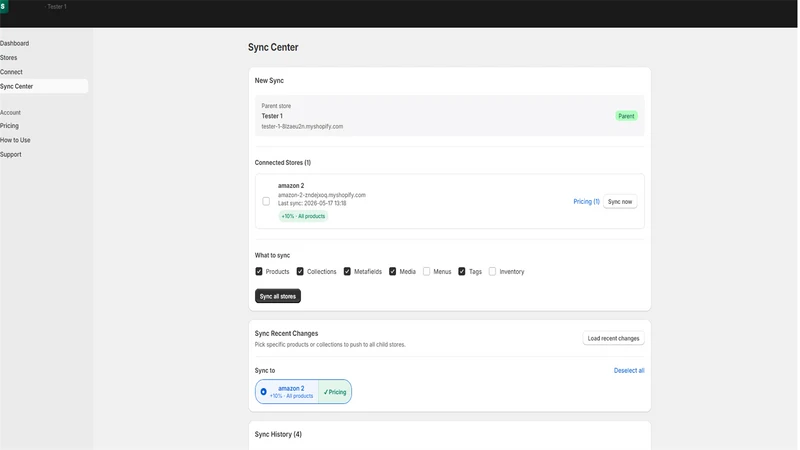Click the +10% All products badge

(303, 216)
